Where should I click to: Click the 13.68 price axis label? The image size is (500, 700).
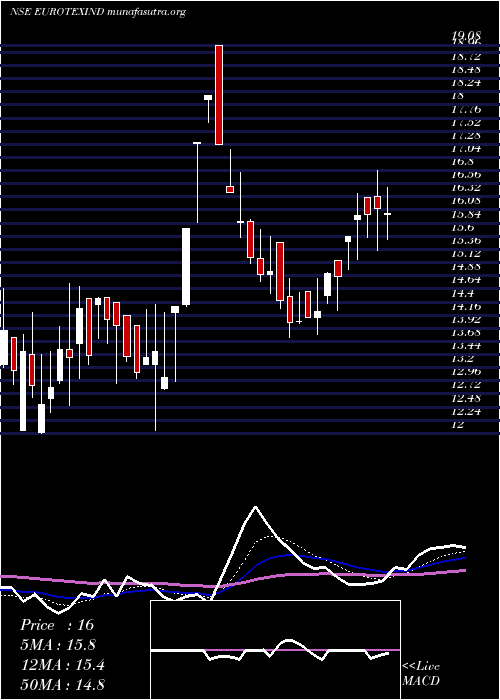[x=466, y=333]
